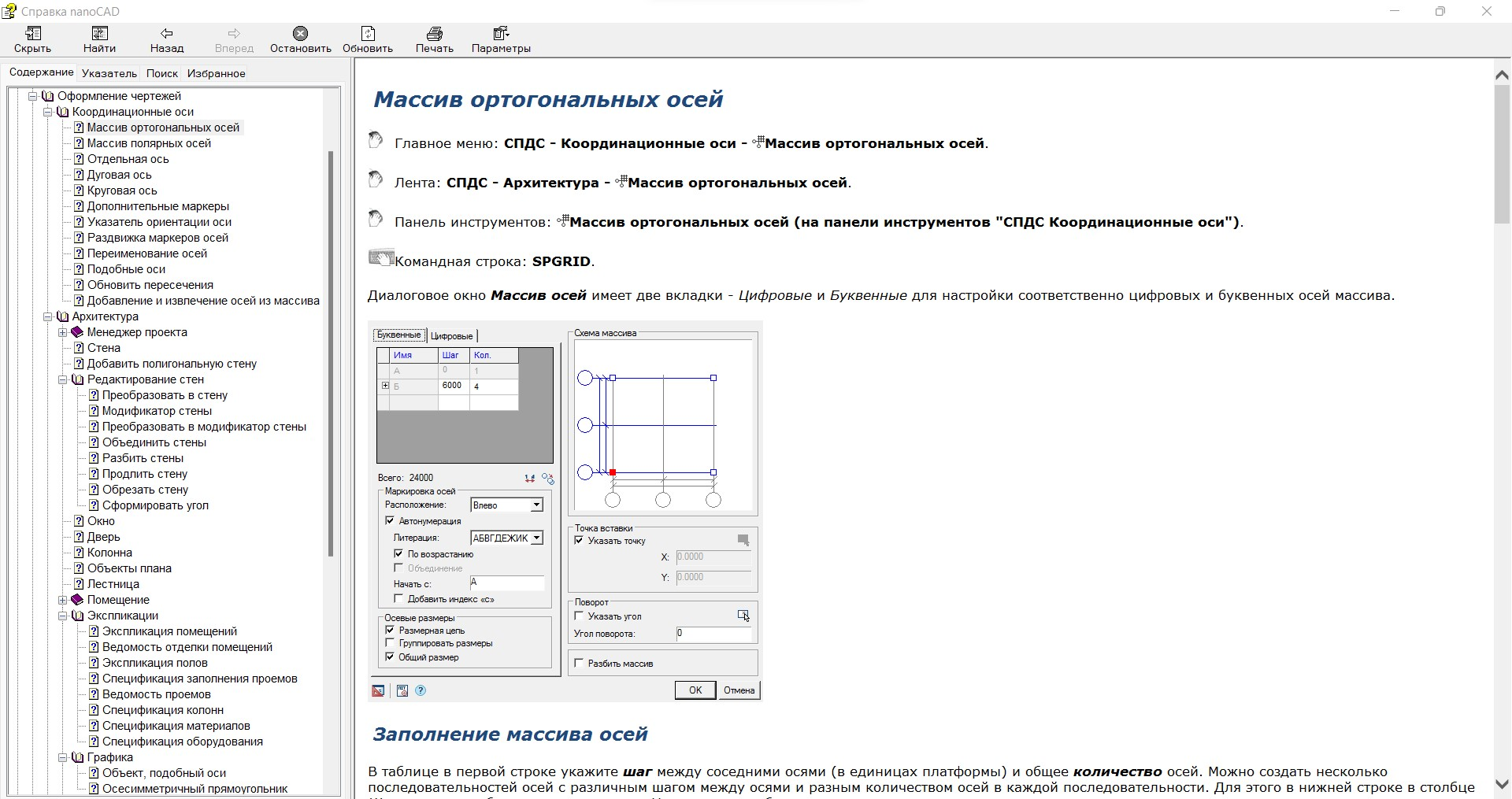This screenshot has width=1512, height=799.
Task: Toggle the Размерная цепь checkbox
Action: (390, 630)
